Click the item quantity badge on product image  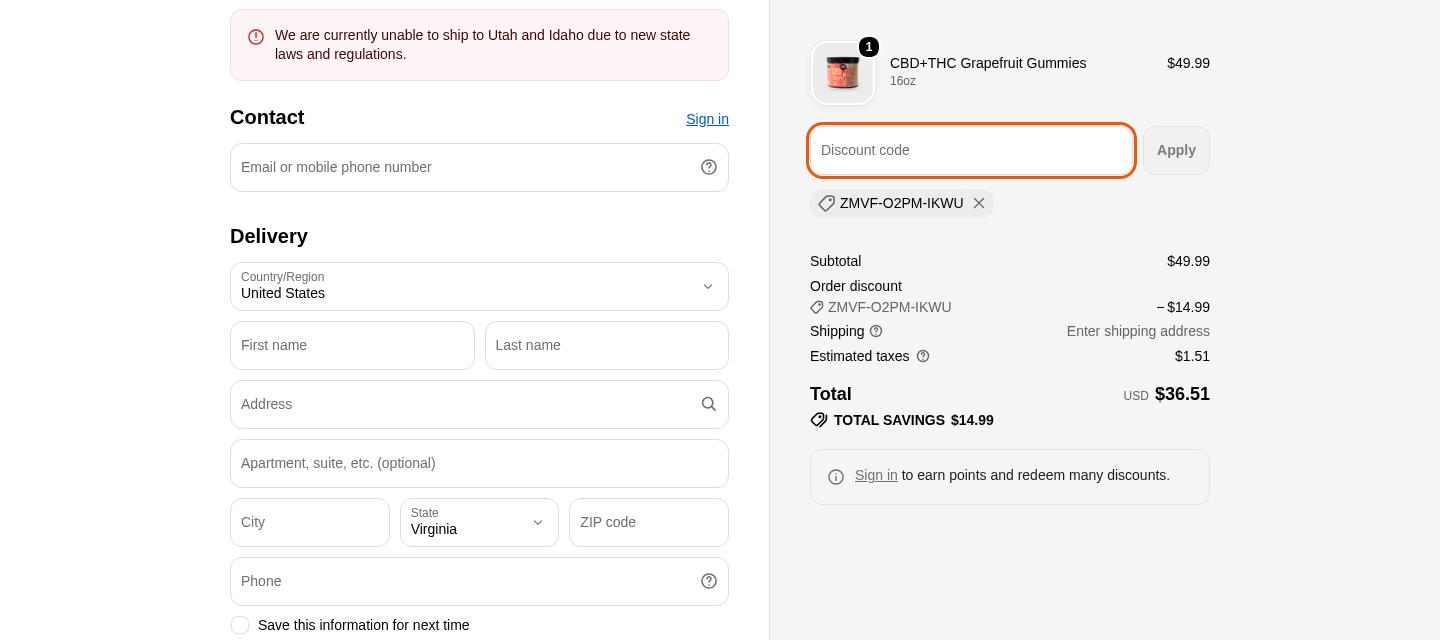tap(869, 47)
